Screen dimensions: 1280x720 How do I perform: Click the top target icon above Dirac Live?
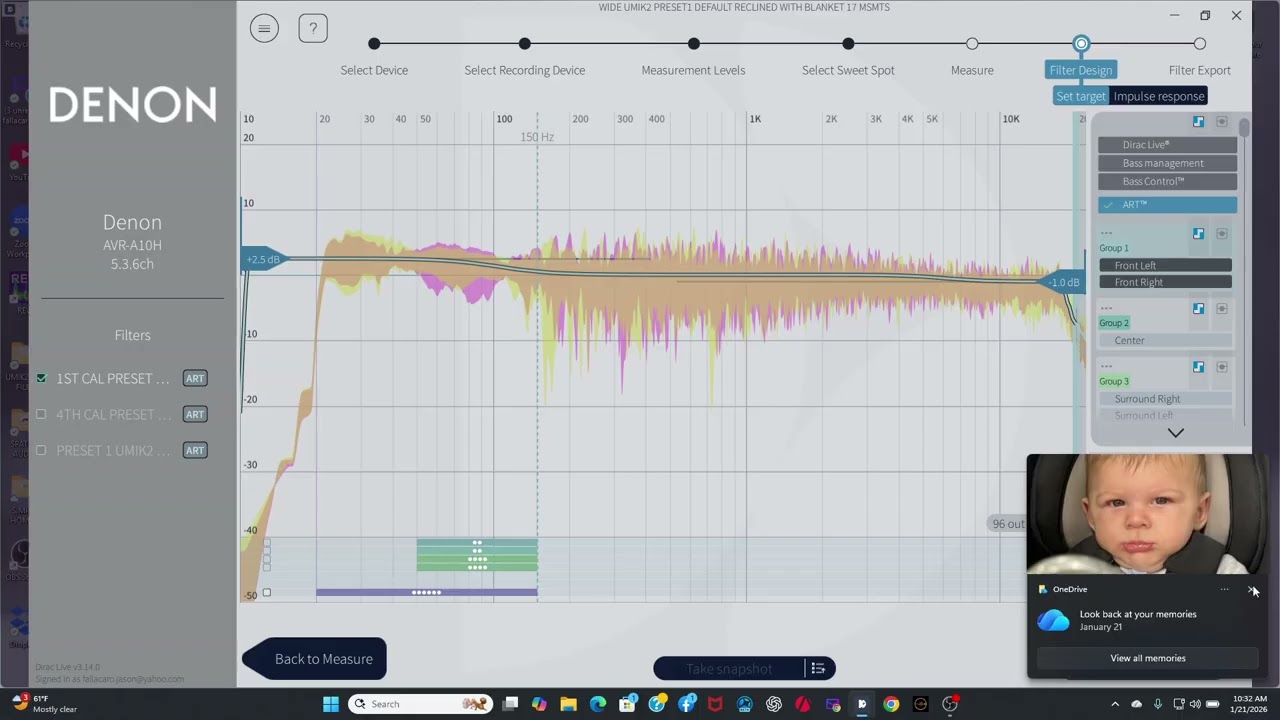click(x=1221, y=122)
